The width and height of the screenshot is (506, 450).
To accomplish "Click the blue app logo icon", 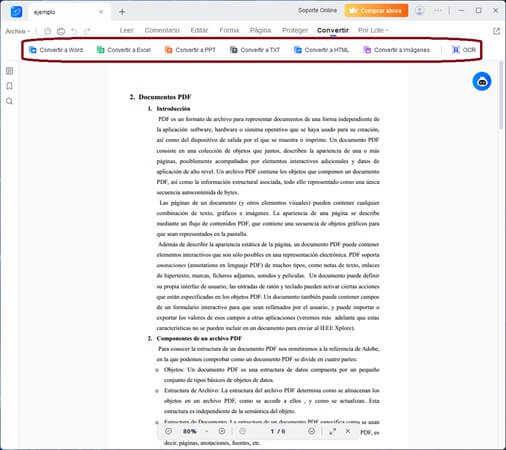I will 16,12.
